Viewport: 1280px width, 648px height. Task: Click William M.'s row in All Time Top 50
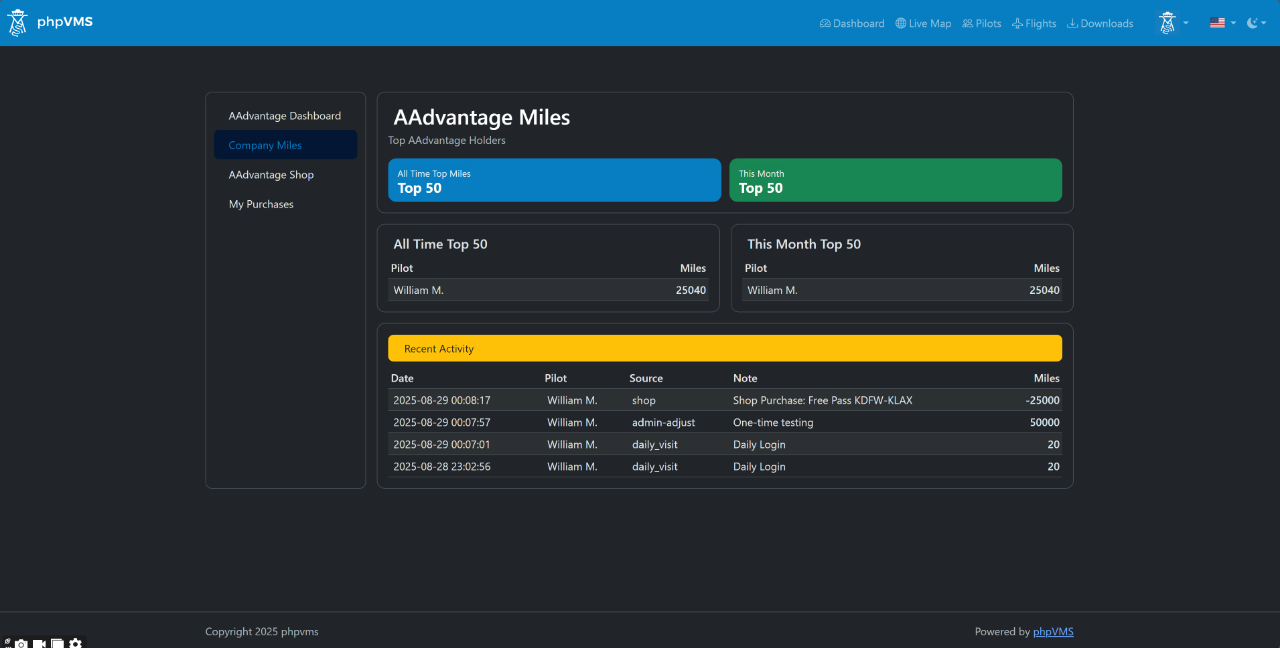coord(548,290)
